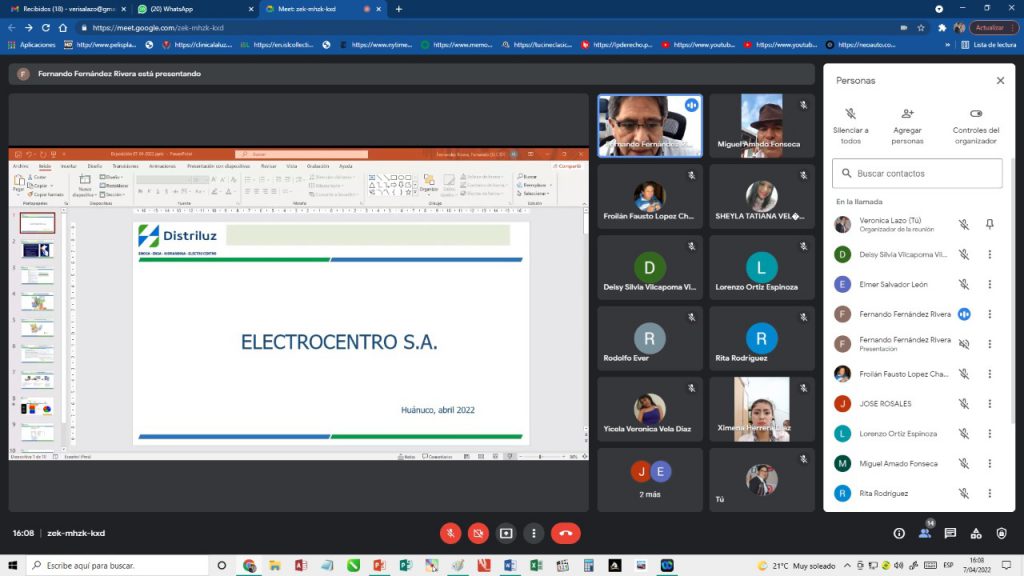Open more options for Deisy Silvia Vilcapoma
The width and height of the screenshot is (1024, 576).
tap(989, 255)
